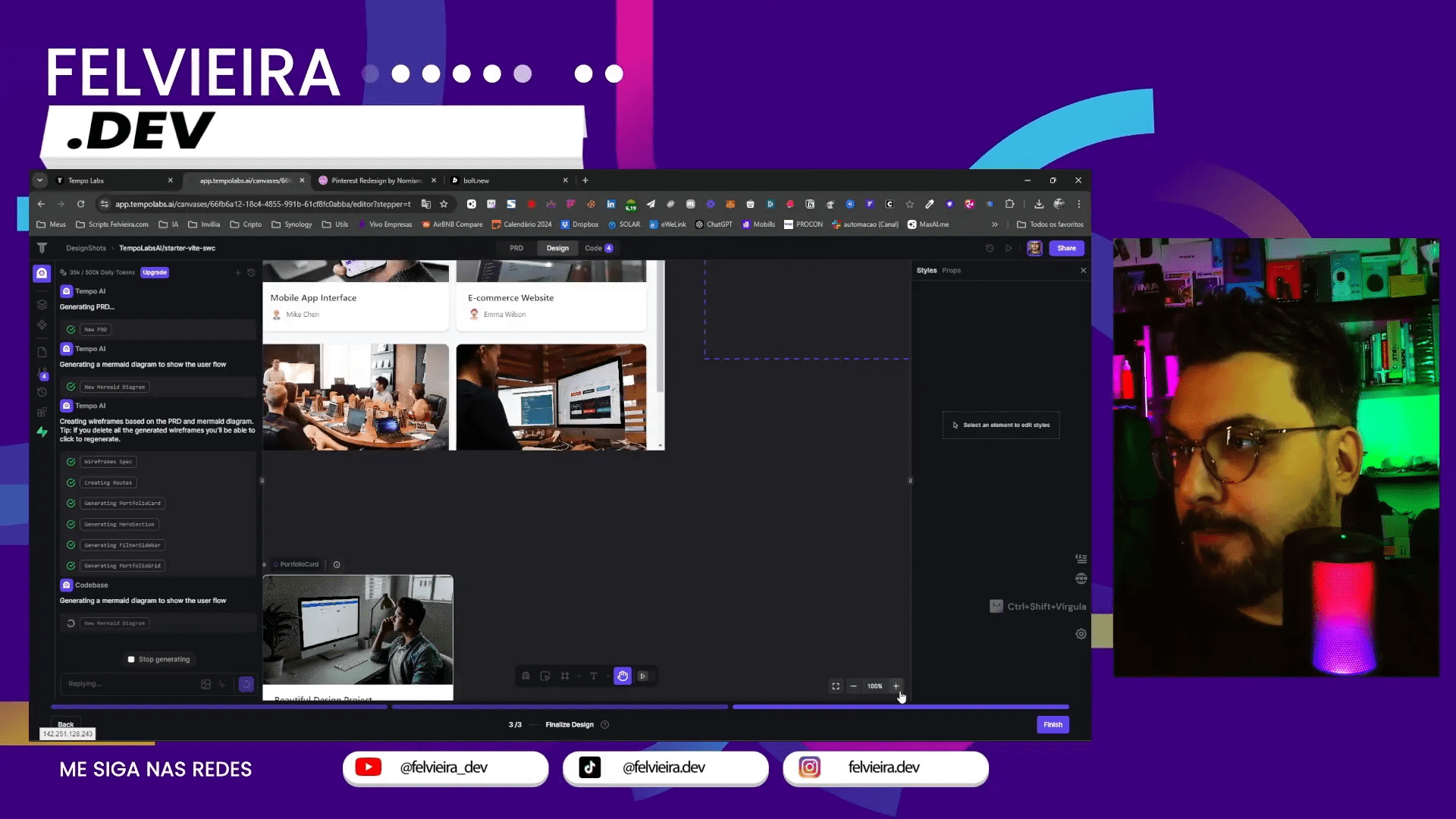
Task: Expand the text tool dropdown arrow
Action: click(x=607, y=676)
